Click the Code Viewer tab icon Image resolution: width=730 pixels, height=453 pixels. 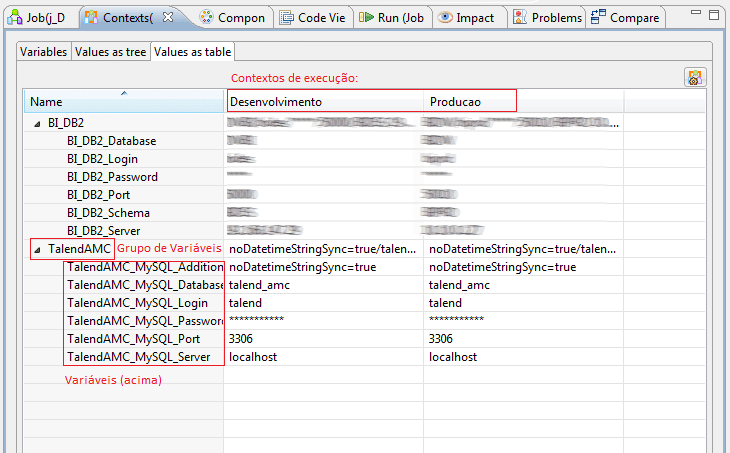coord(287,17)
